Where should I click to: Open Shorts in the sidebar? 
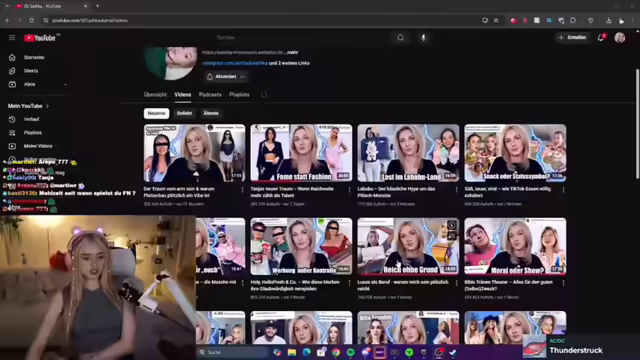pos(31,71)
